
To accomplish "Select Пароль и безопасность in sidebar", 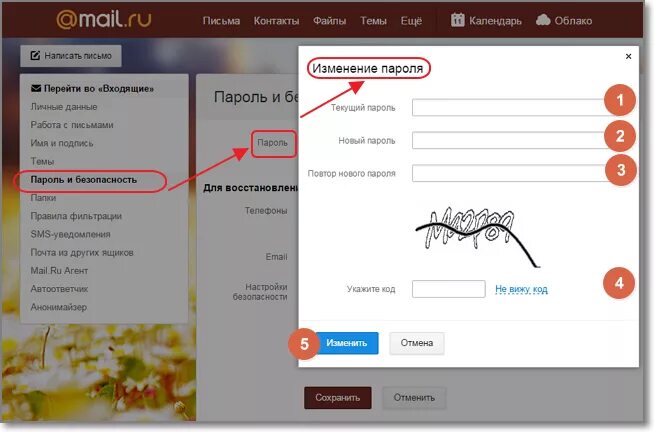I will (83, 180).
